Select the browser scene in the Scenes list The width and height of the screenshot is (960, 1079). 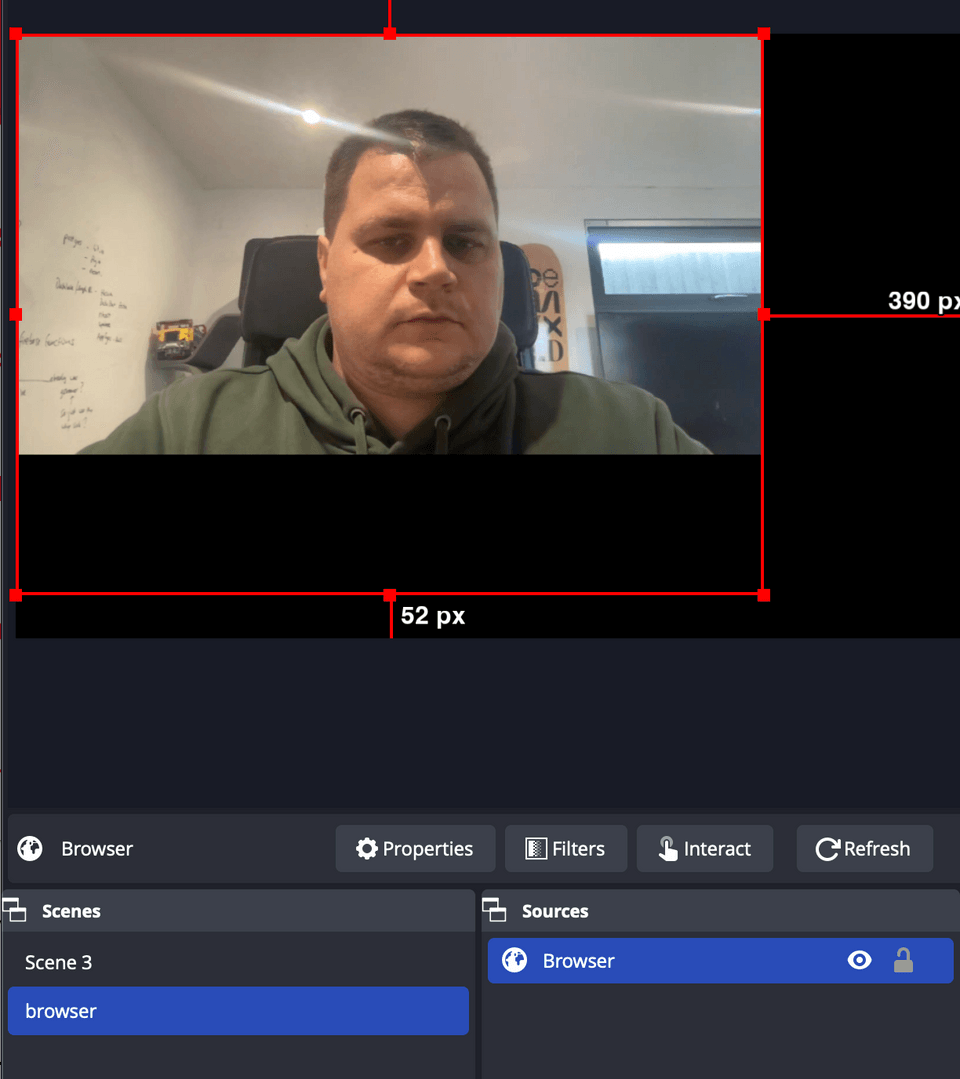tap(61, 1011)
